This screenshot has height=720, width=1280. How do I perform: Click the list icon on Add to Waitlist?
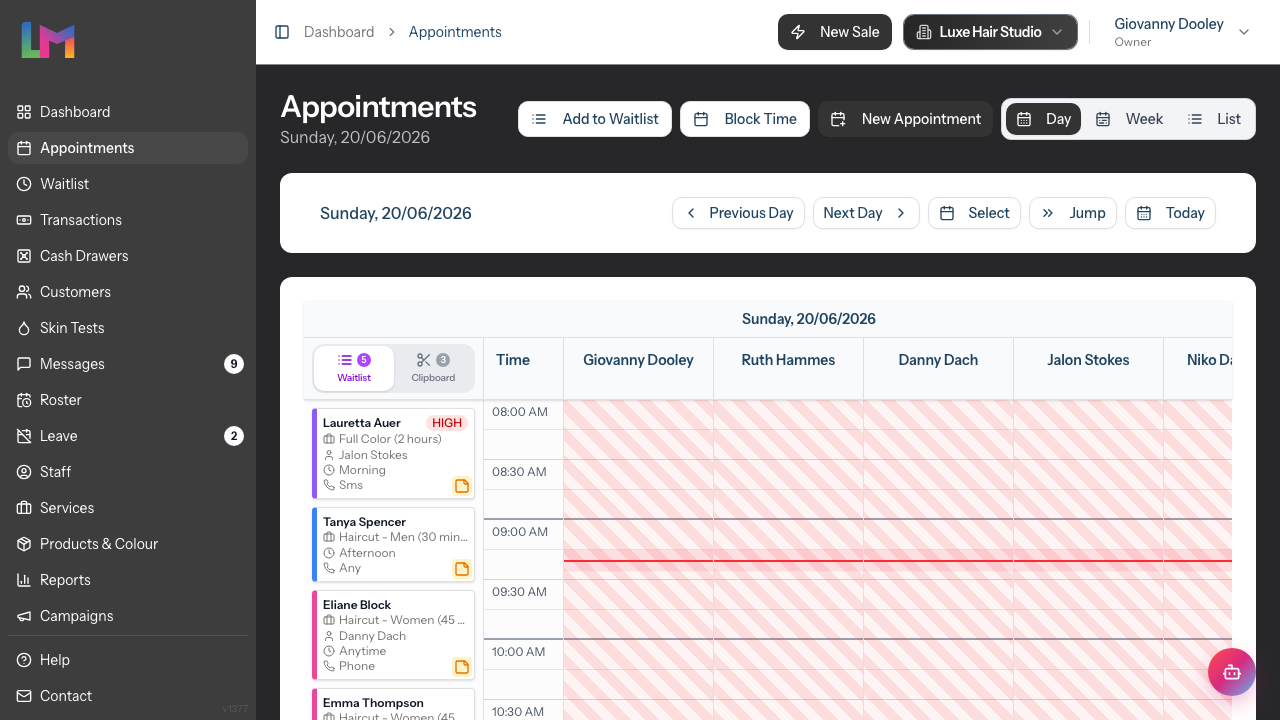pyautogui.click(x=539, y=119)
